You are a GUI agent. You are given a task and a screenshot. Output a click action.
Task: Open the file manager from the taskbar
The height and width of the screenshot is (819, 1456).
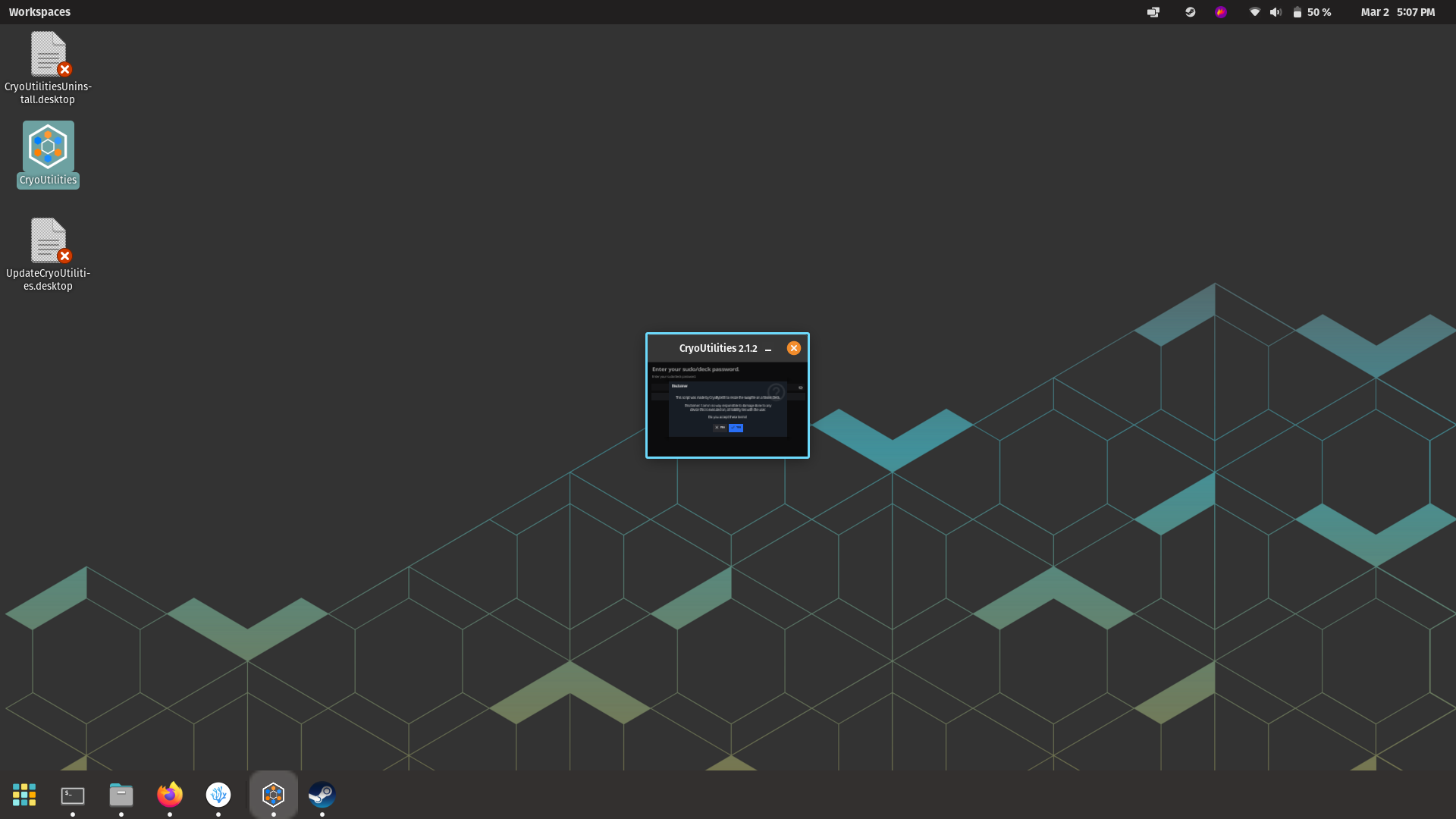point(121,795)
